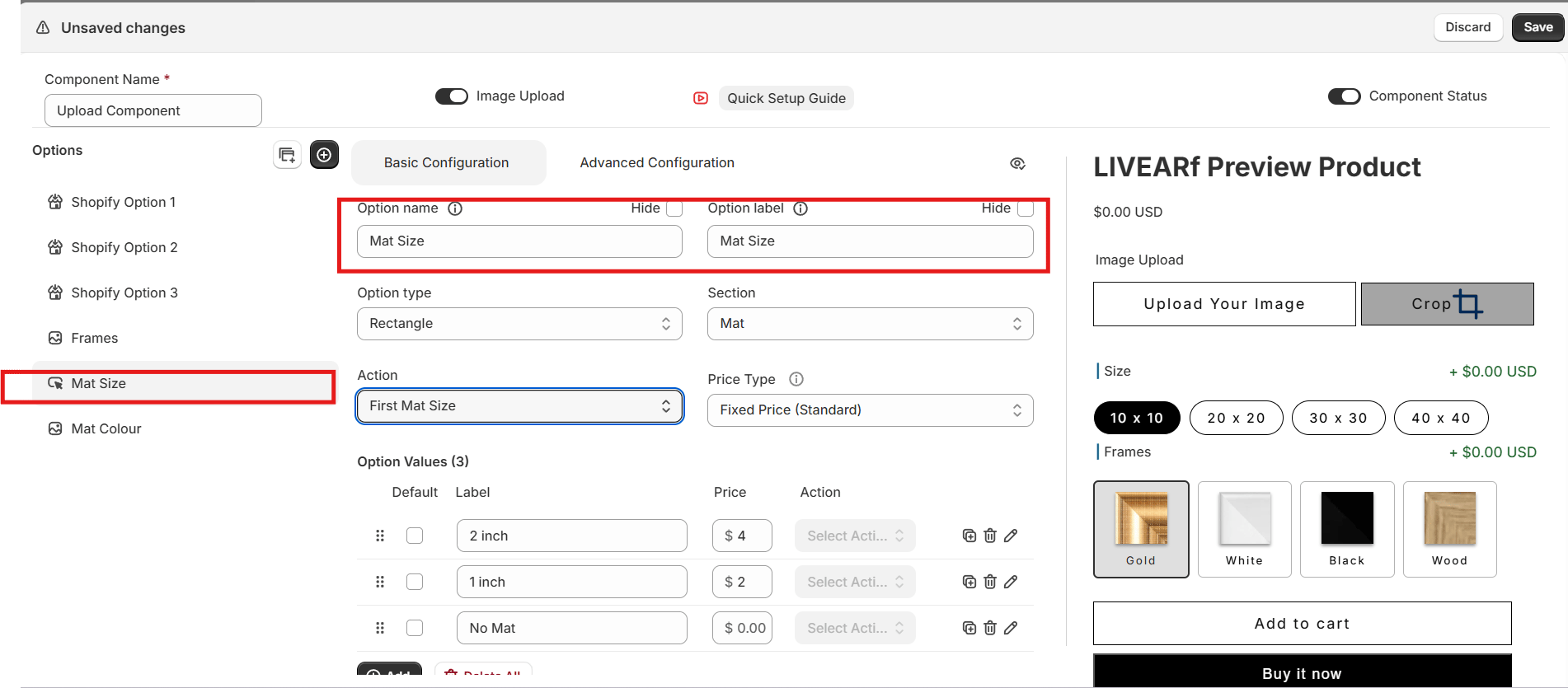The width and height of the screenshot is (1568, 688).
Task: Delete the No Mat option value
Action: coord(990,628)
